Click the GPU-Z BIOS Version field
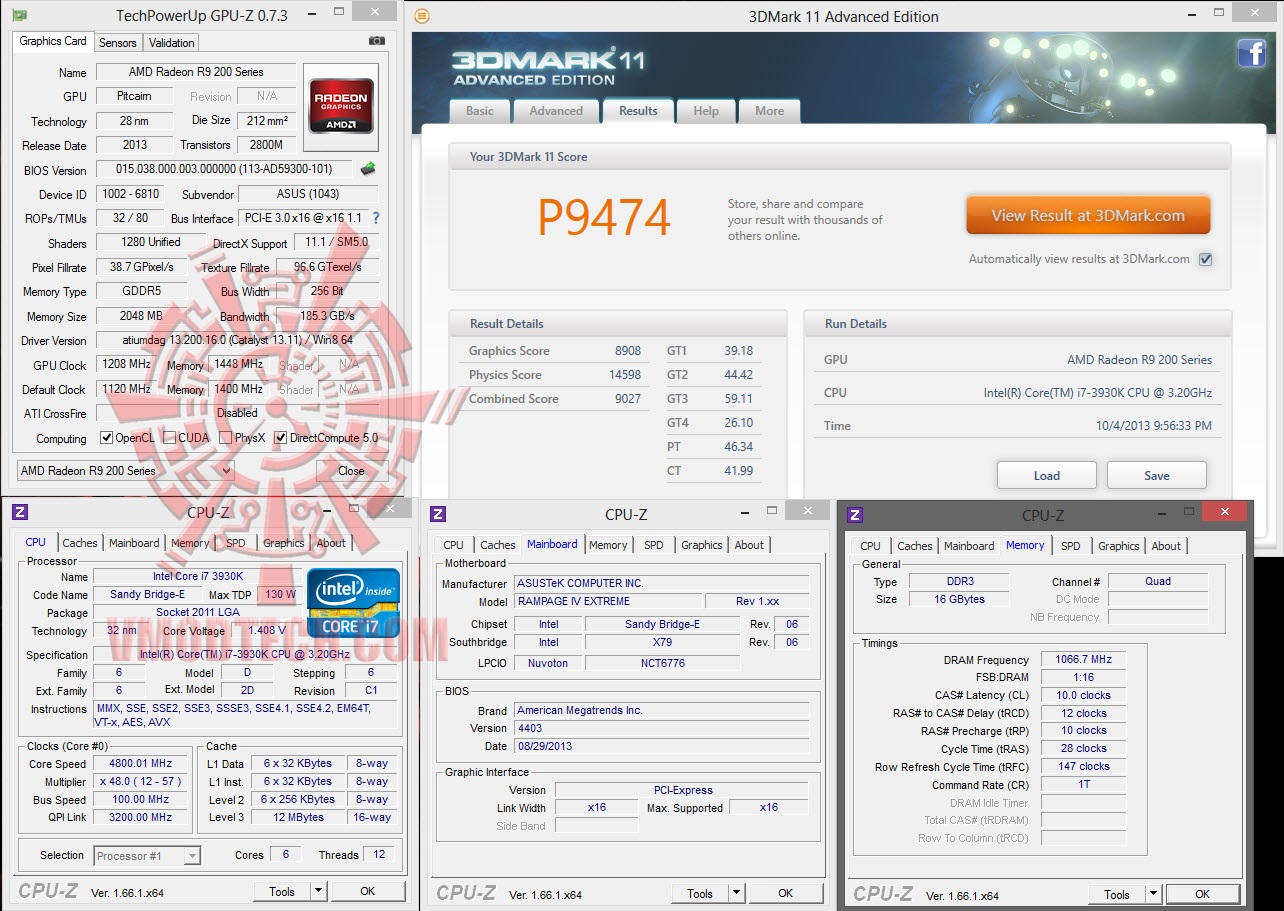The height and width of the screenshot is (911, 1284). [x=226, y=170]
